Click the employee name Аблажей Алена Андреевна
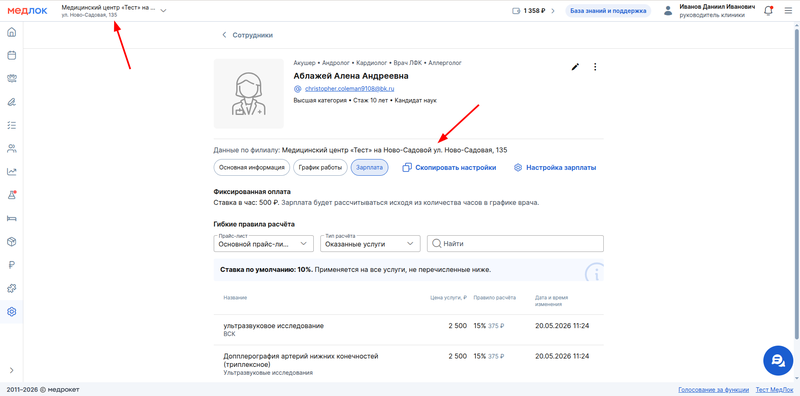 point(351,76)
